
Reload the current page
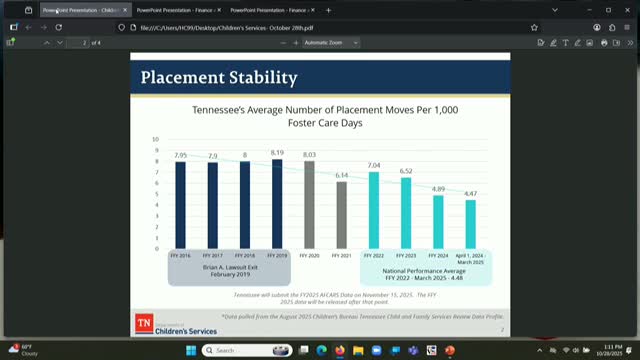coord(59,27)
